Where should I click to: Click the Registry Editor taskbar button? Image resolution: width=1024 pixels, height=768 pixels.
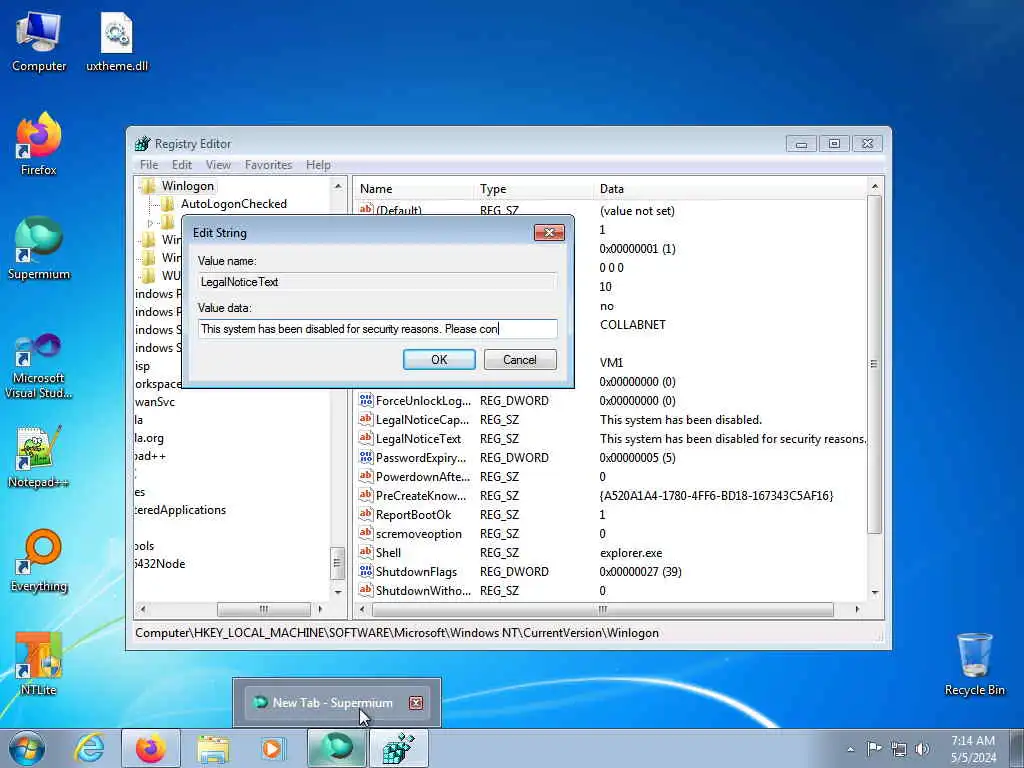pos(399,748)
